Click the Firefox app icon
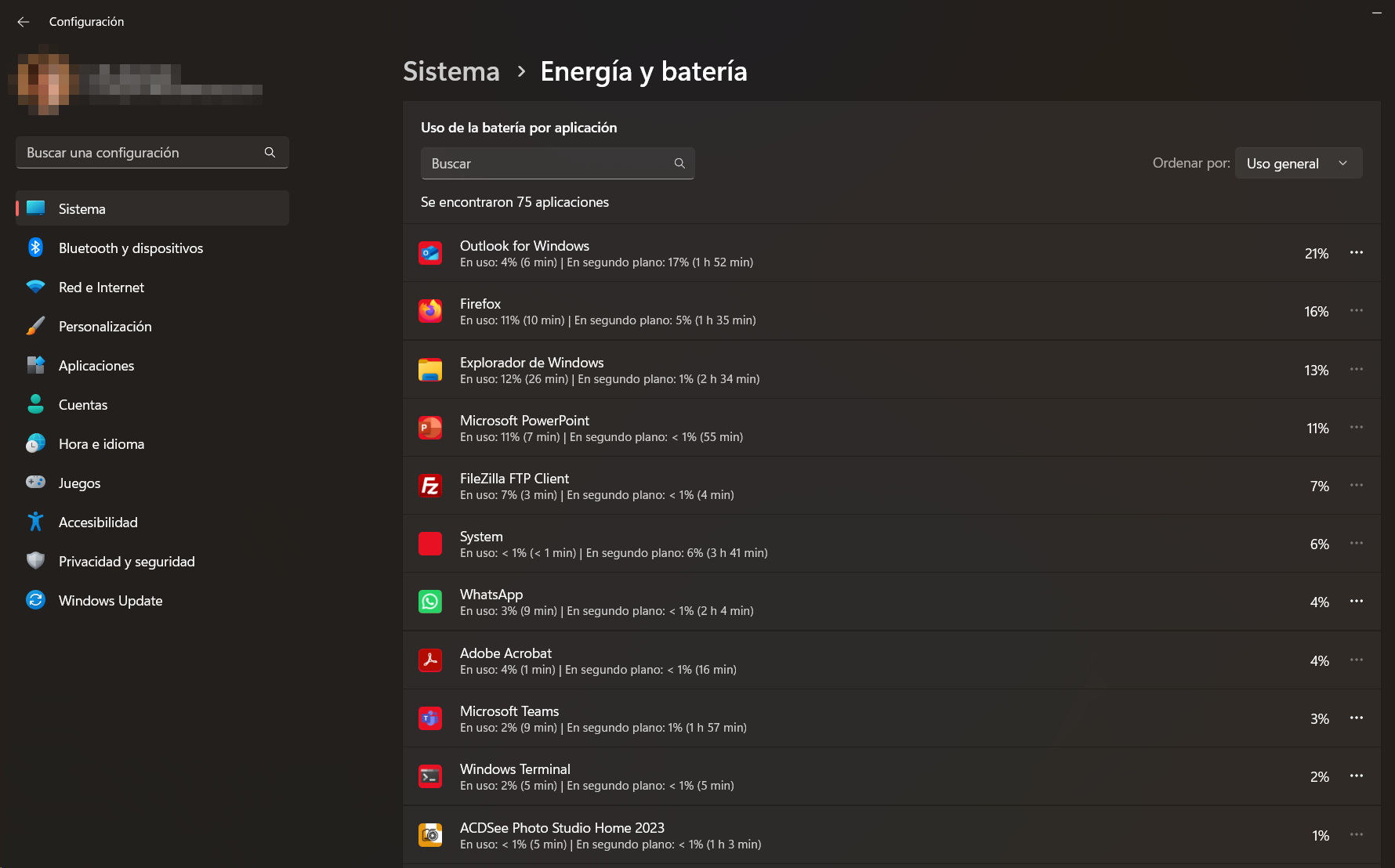Screen dimensions: 1395x868 coord(430,311)
